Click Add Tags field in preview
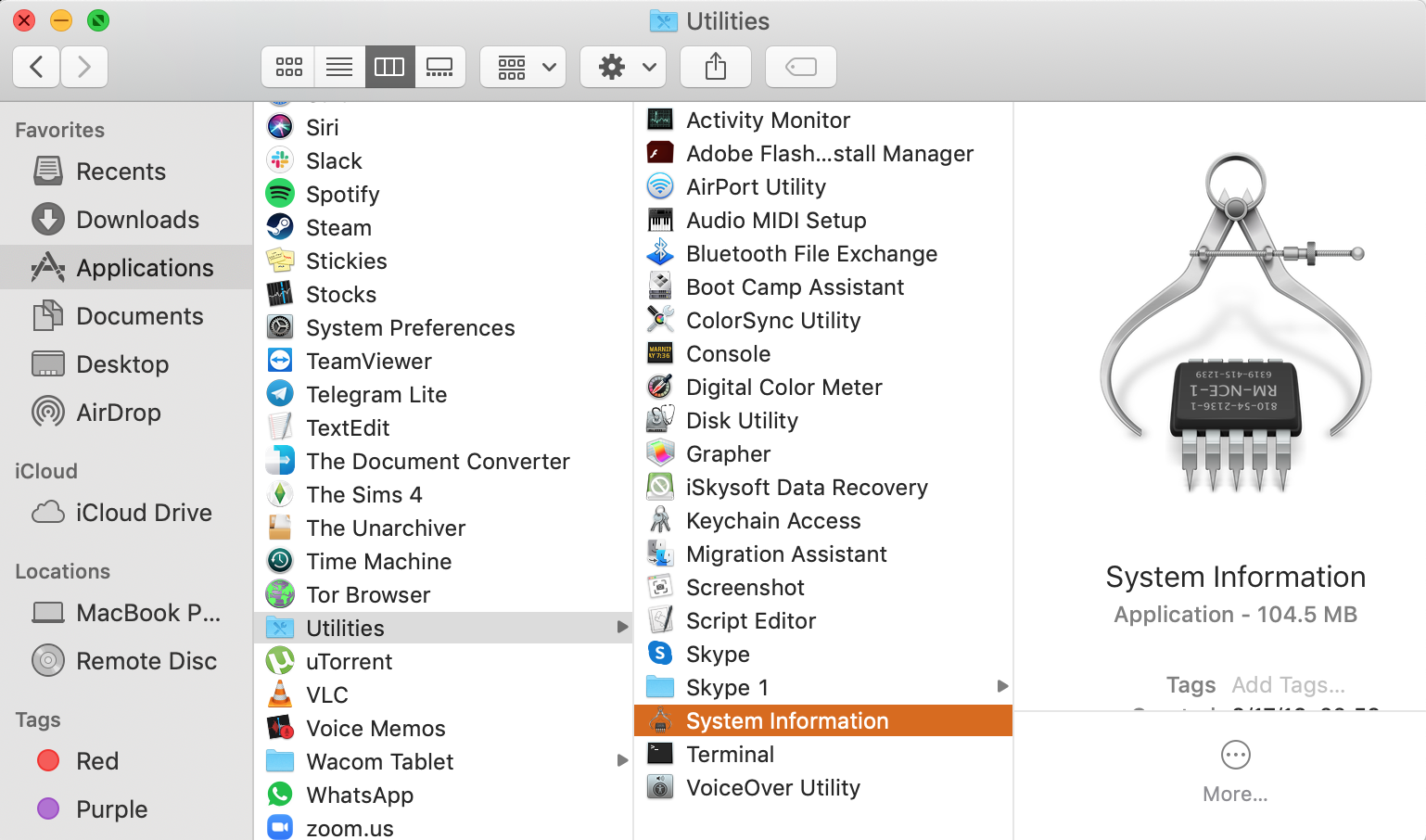 (x=1288, y=685)
